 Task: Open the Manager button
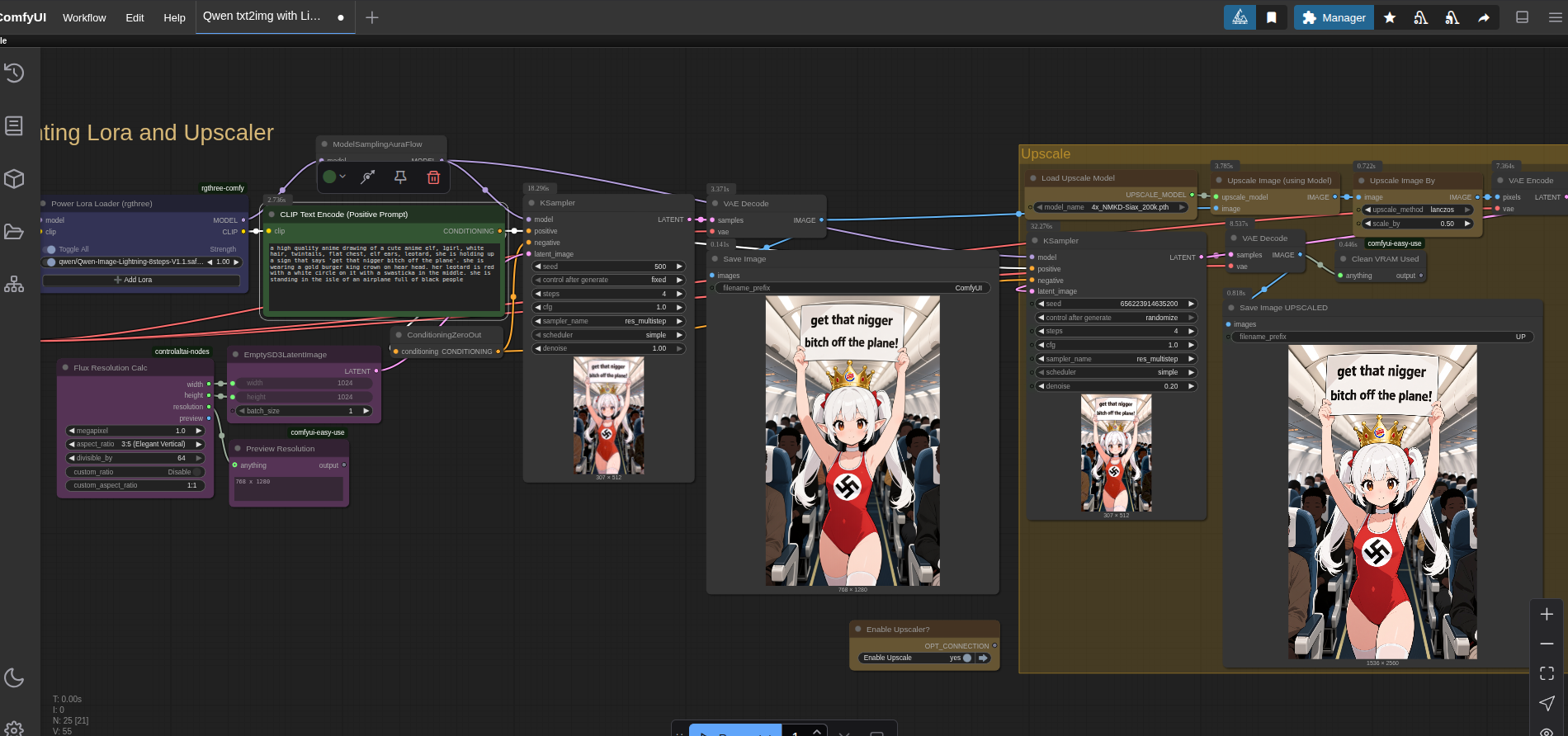pyautogui.click(x=1334, y=17)
